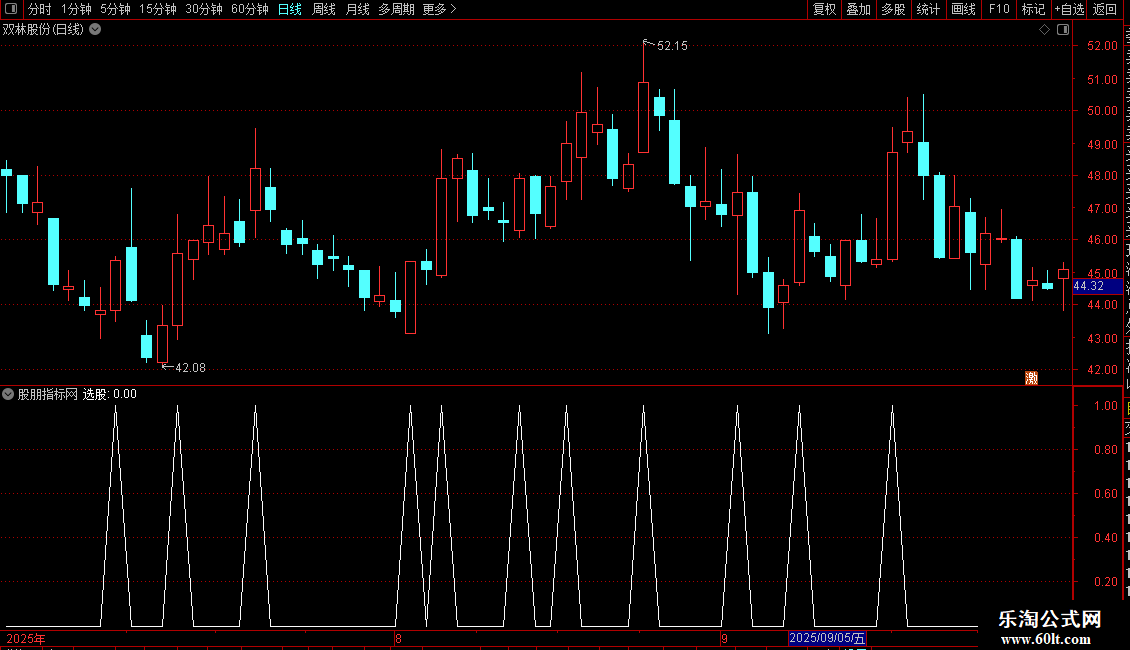Click the red 激 marker icon

(1031, 378)
